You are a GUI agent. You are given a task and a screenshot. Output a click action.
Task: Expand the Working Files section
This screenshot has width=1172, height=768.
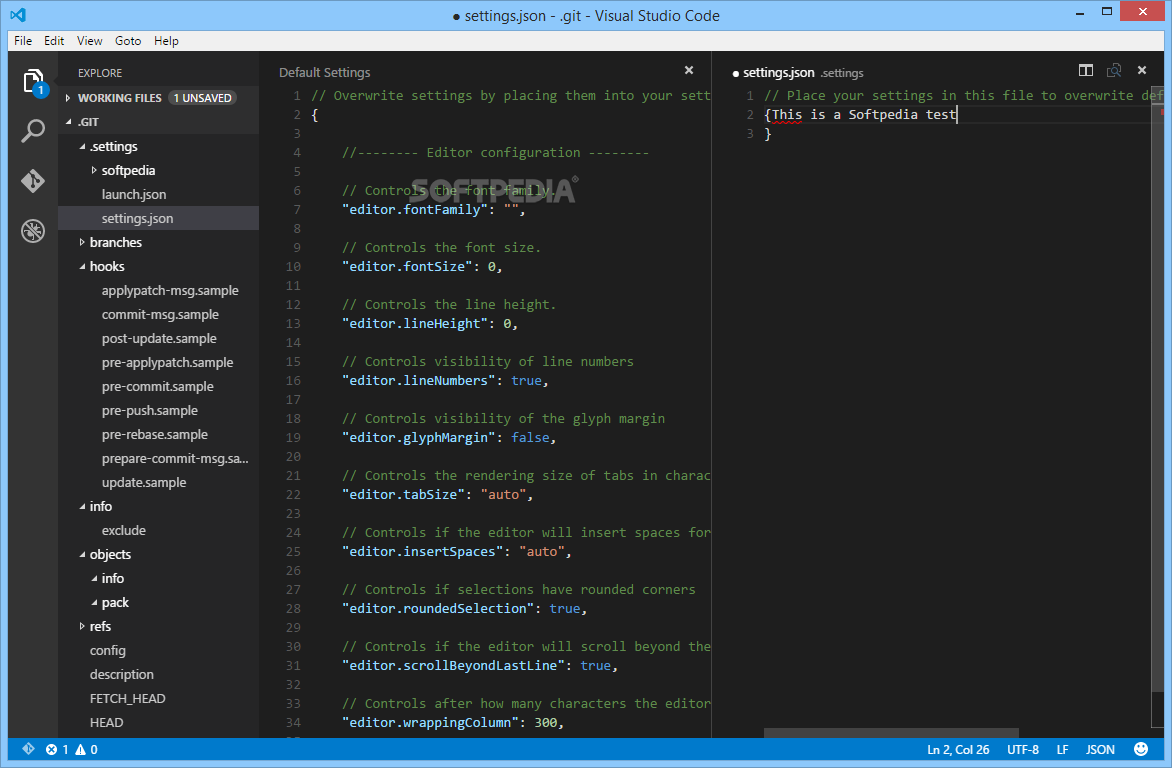tap(68, 98)
